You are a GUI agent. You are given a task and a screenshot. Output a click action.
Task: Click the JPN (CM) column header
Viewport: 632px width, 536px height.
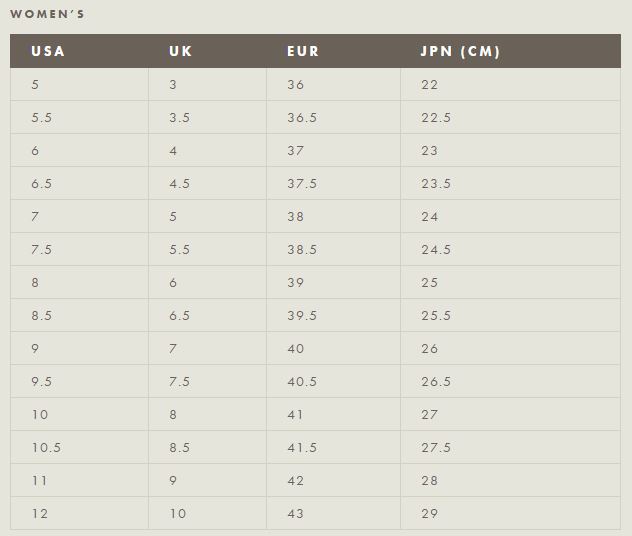[x=460, y=51]
